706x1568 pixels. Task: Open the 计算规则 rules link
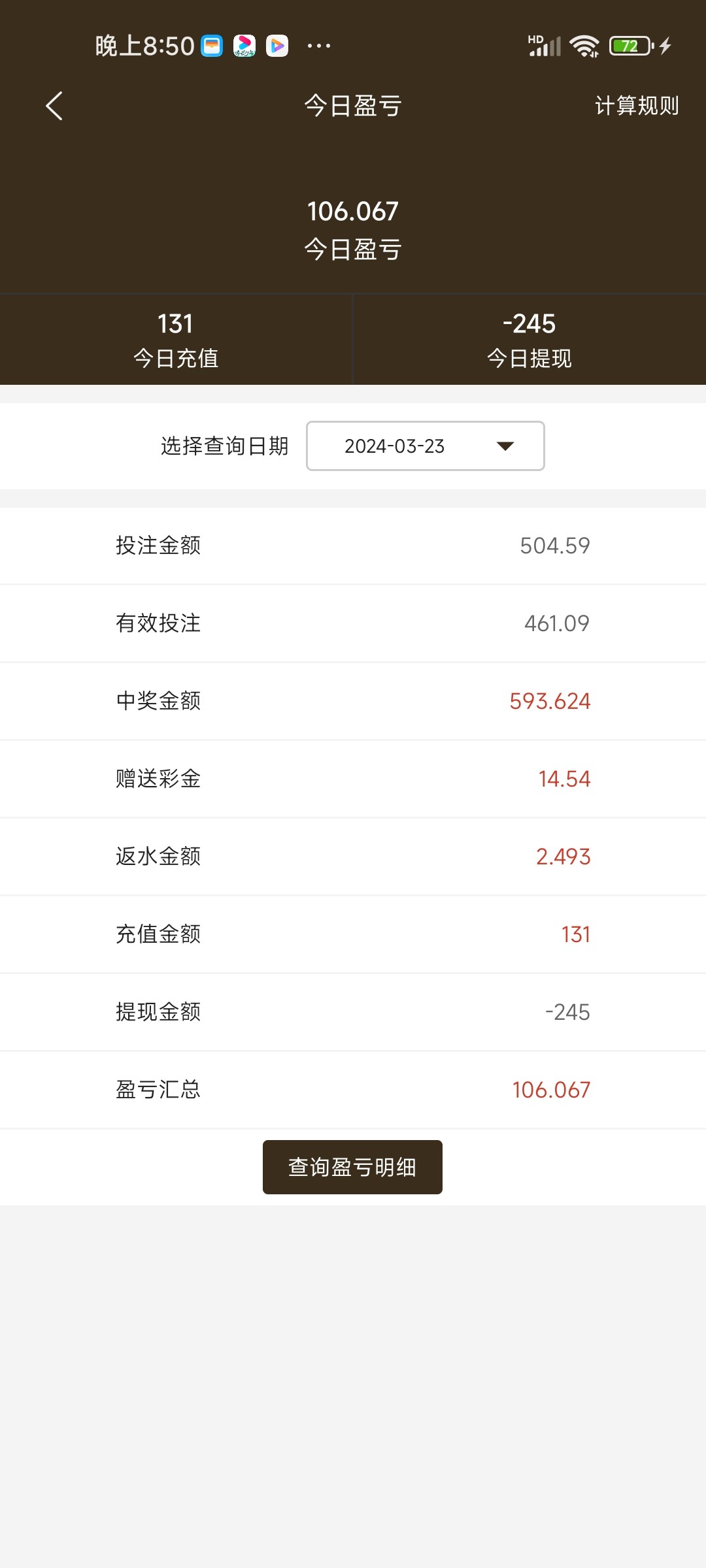[x=636, y=106]
